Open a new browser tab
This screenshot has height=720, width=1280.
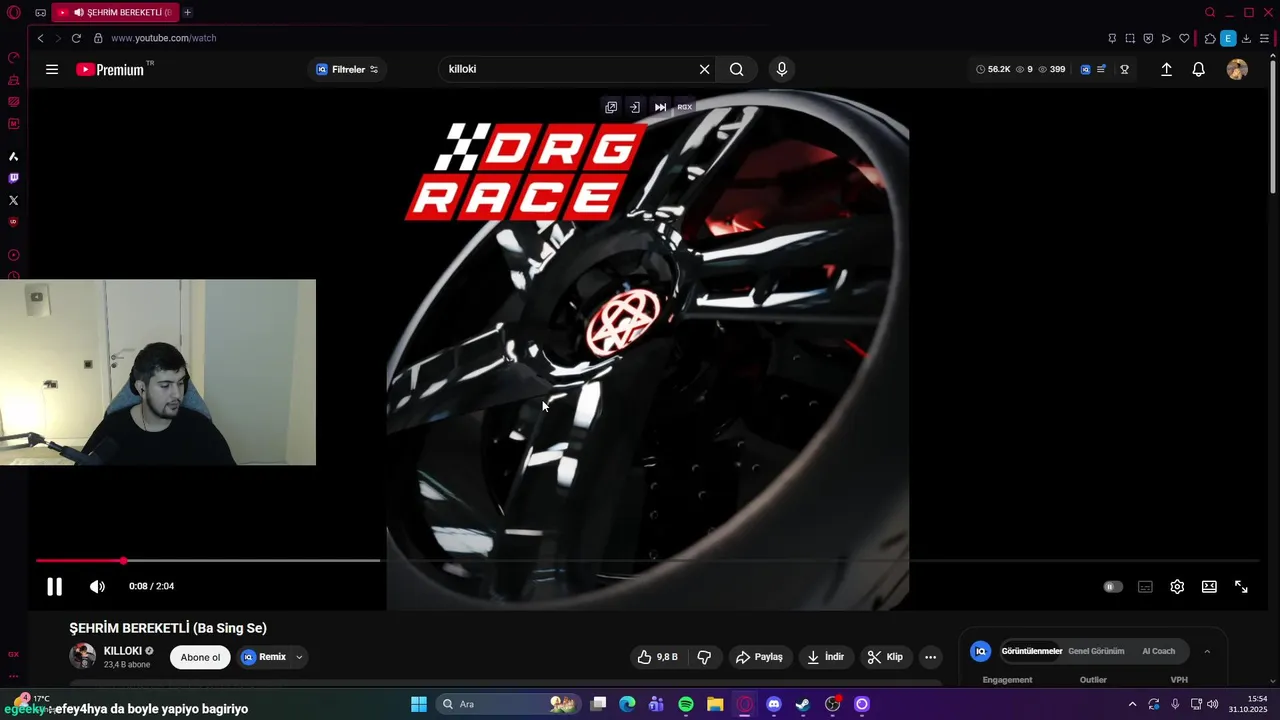point(187,12)
